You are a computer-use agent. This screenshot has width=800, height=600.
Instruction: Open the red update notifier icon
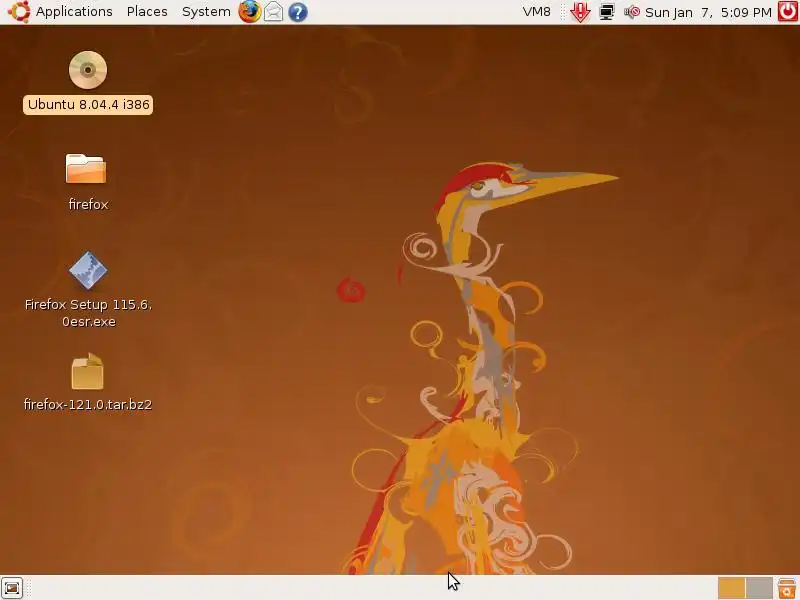point(580,12)
